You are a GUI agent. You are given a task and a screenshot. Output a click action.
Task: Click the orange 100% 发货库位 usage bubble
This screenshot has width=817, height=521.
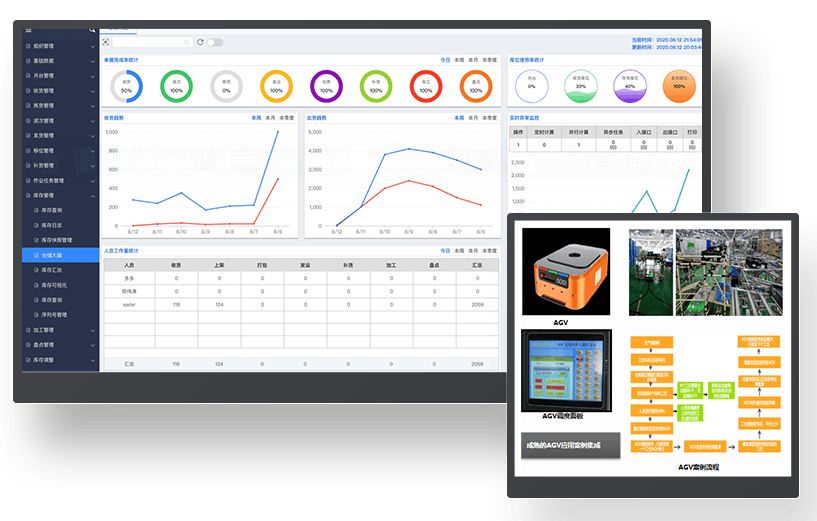click(678, 85)
